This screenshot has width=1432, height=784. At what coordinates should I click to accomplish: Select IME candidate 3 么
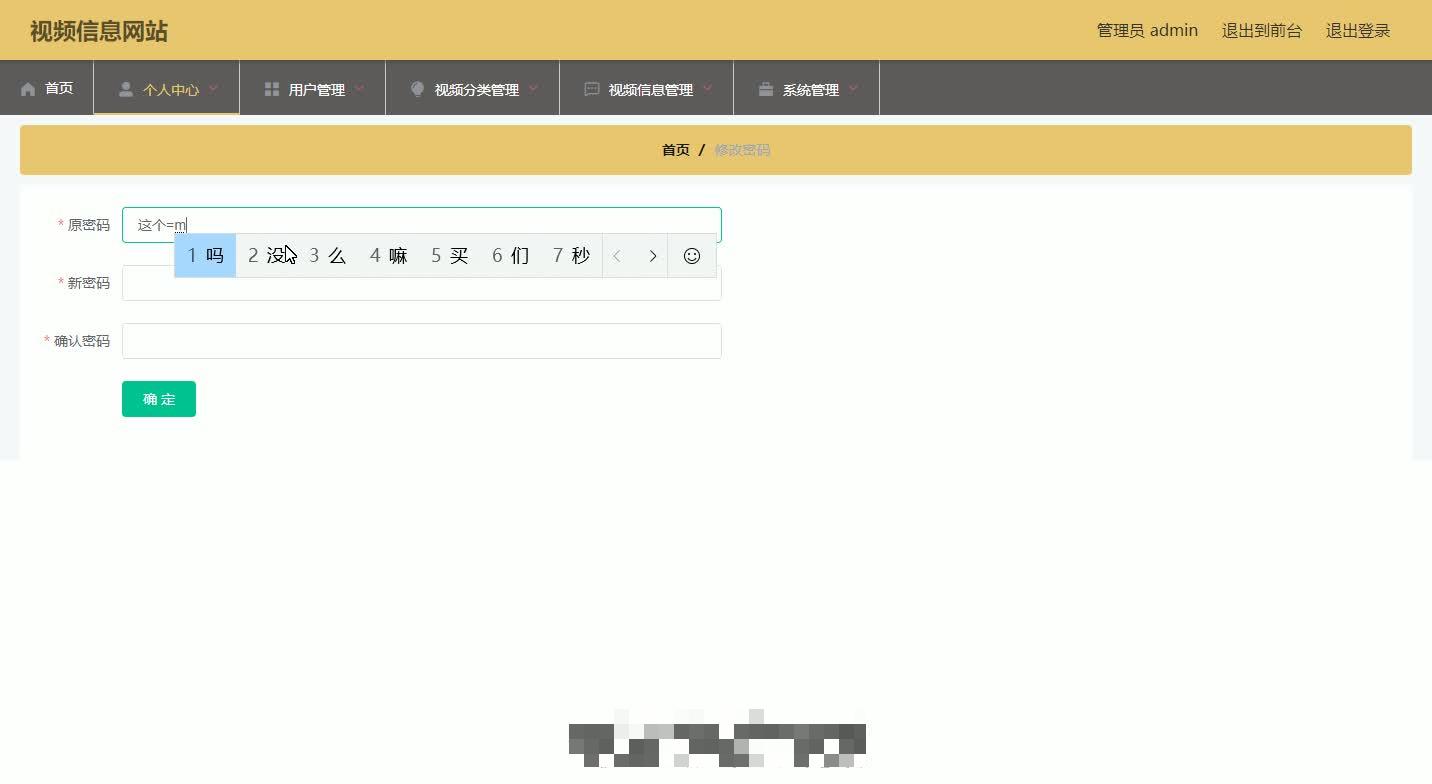coord(328,256)
